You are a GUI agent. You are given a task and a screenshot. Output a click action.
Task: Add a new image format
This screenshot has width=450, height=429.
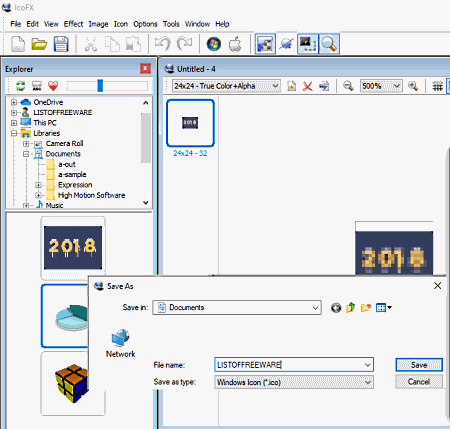pyautogui.click(x=292, y=86)
